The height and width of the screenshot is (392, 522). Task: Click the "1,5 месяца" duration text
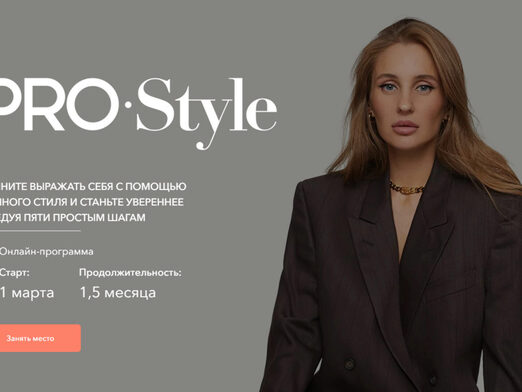click(118, 293)
